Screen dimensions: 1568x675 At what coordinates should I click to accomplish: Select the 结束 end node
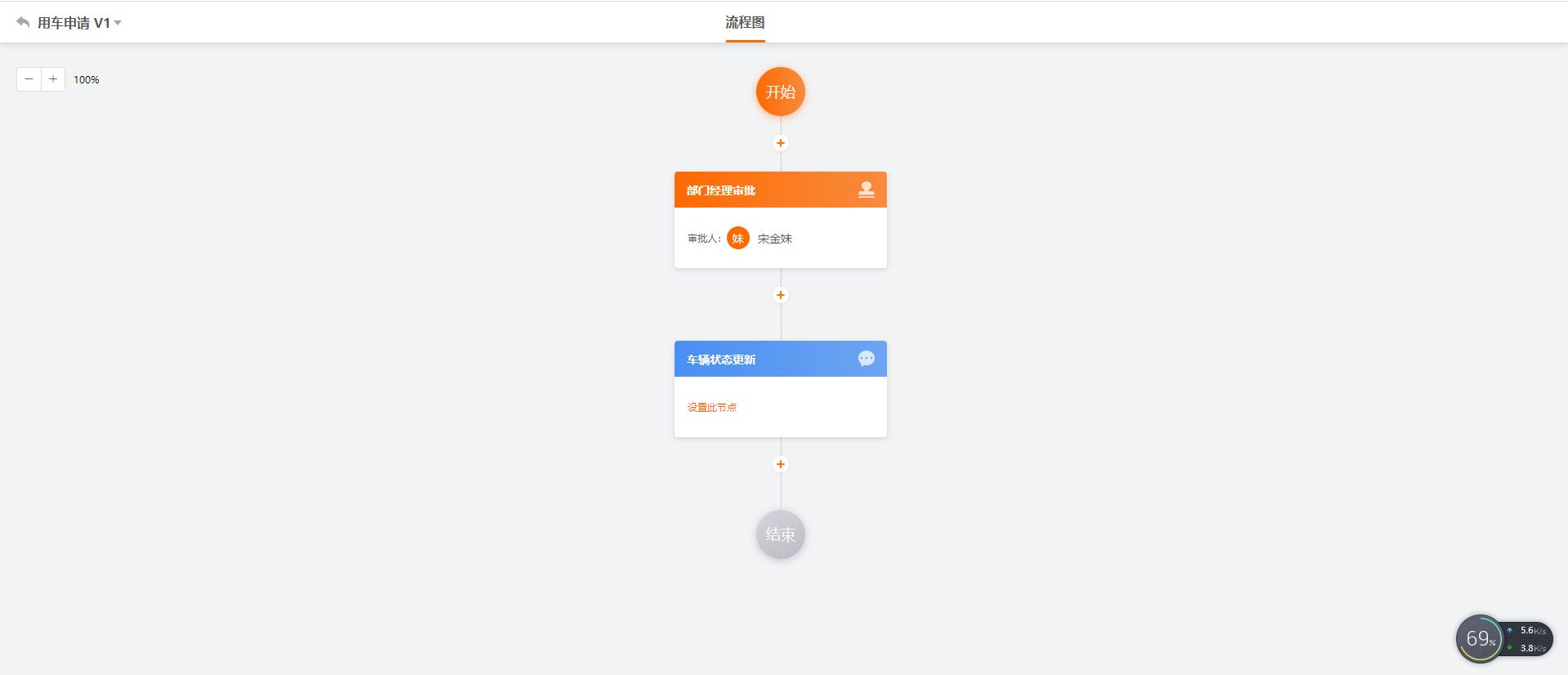point(781,534)
